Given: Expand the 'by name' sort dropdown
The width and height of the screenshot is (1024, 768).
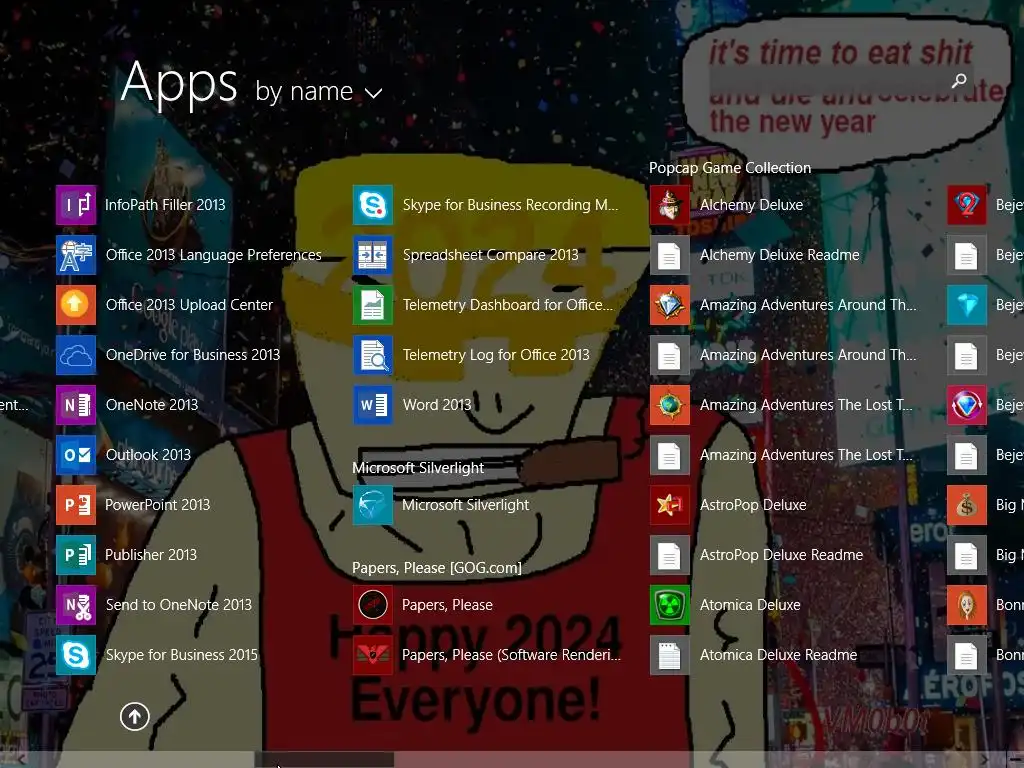Looking at the screenshot, I should click(x=318, y=91).
